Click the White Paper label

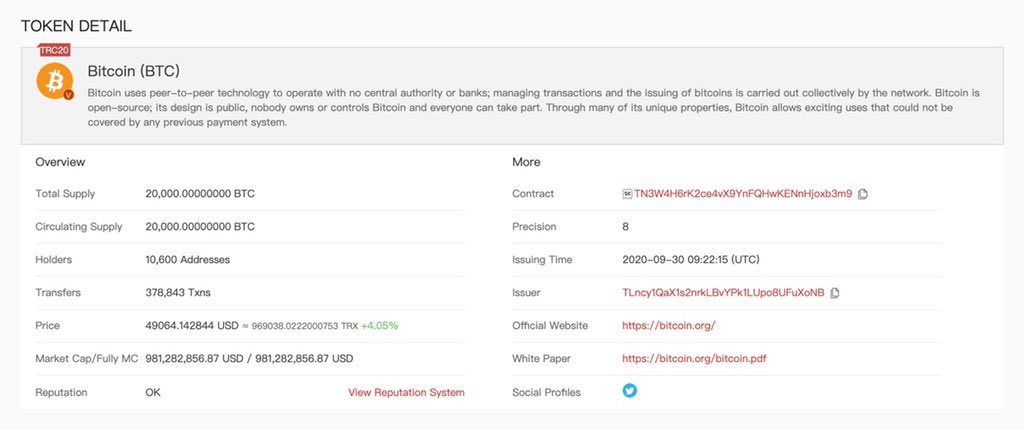click(x=541, y=358)
